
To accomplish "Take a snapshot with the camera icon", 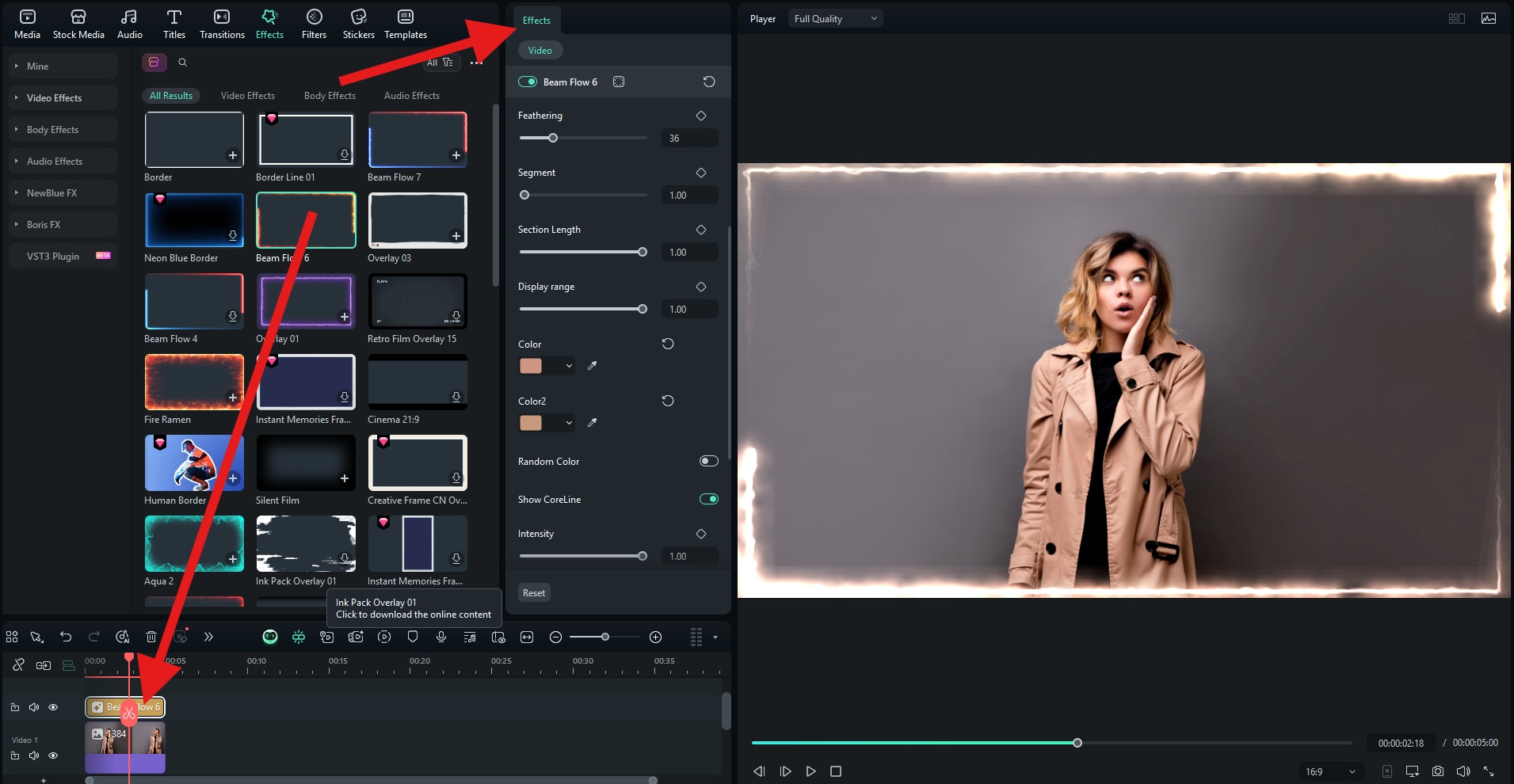I will click(1437, 771).
